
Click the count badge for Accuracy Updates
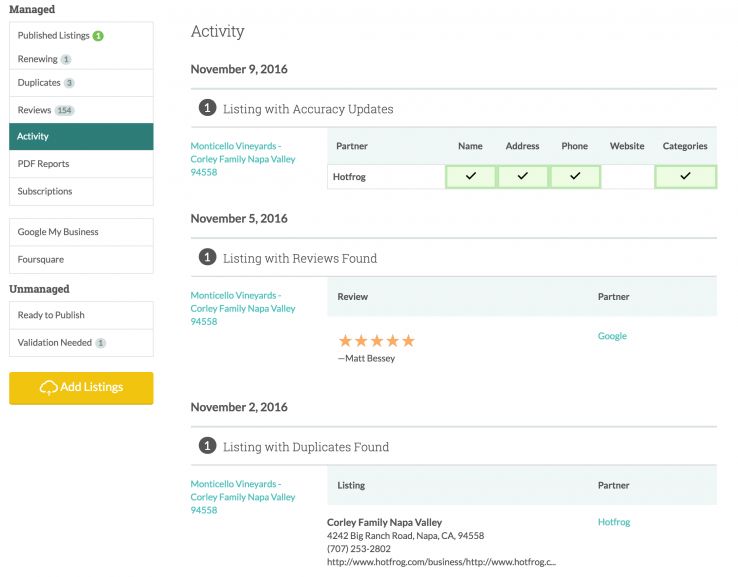207,108
